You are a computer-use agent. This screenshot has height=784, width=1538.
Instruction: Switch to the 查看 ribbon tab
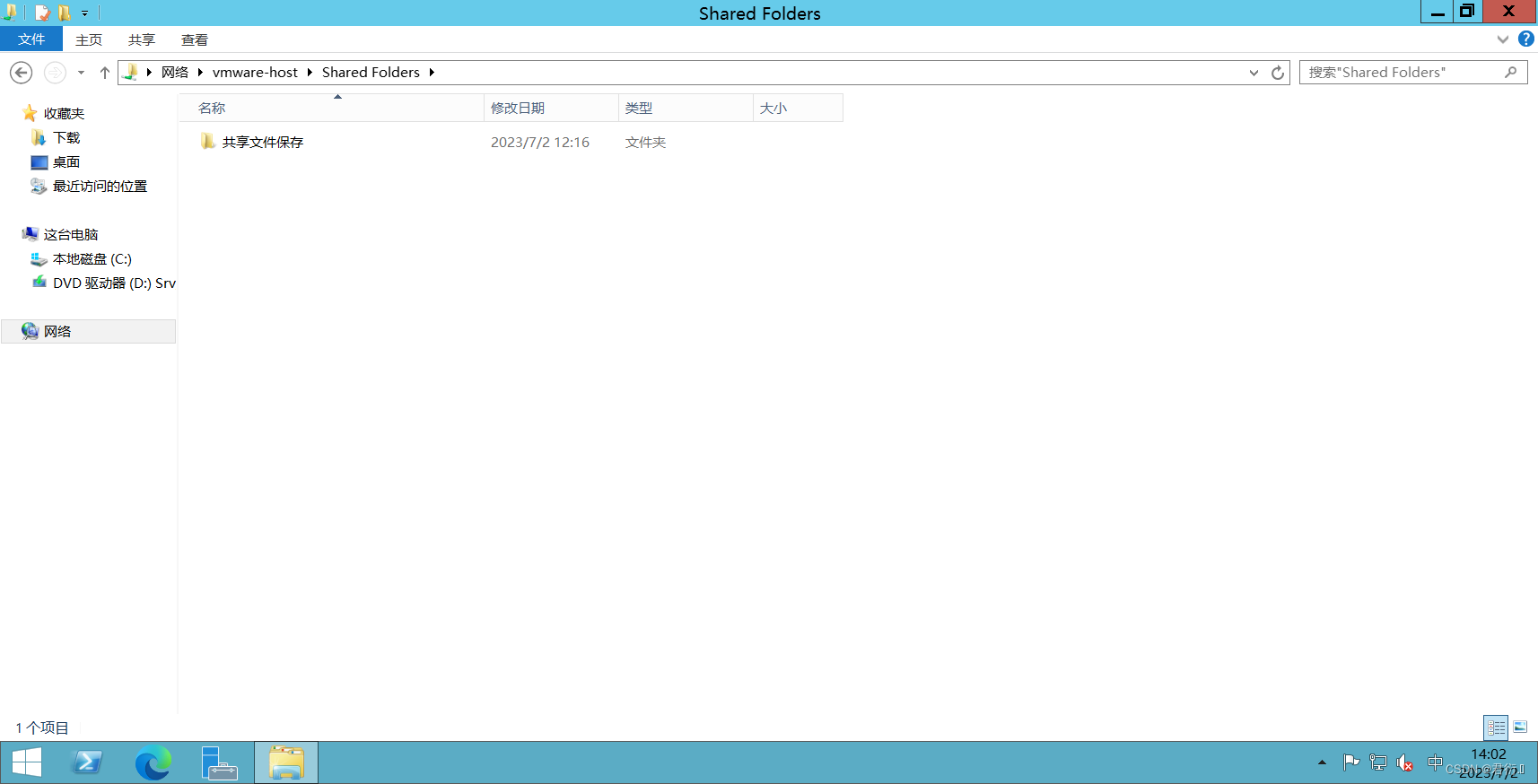(x=195, y=39)
